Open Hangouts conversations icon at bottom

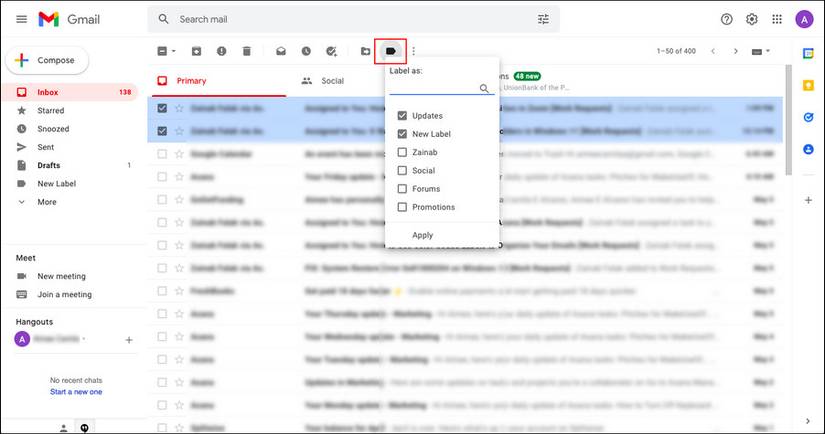click(84, 428)
